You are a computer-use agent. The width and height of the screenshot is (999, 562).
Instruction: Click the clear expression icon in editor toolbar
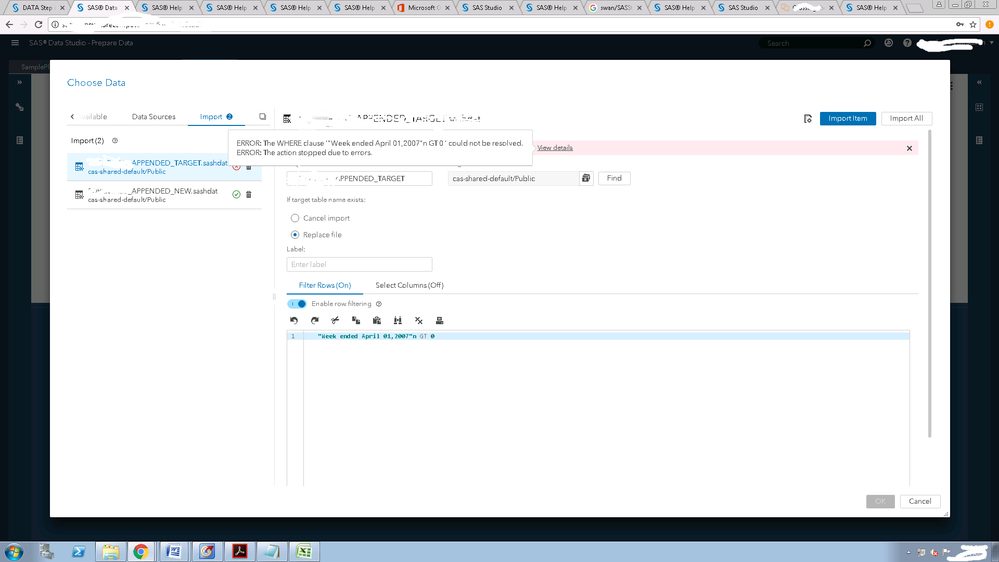419,321
